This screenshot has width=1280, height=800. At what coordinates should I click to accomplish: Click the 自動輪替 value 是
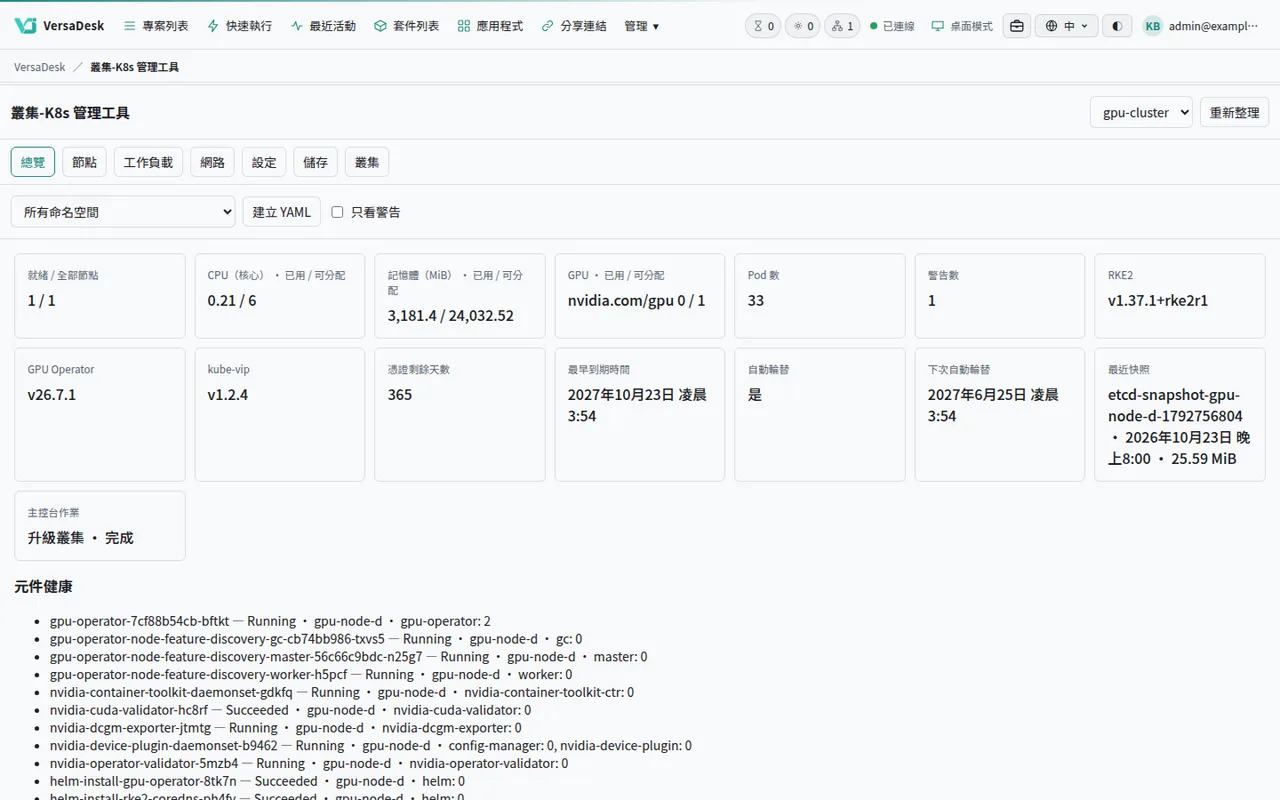point(755,395)
